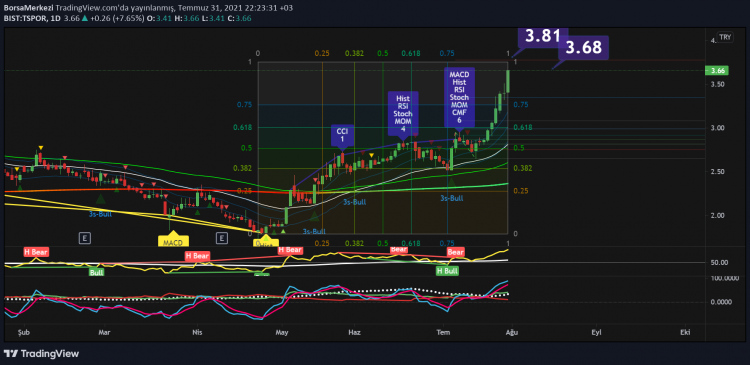The image size is (750, 365).
Task: Click the green Bull label near Mar
Action: point(97,272)
